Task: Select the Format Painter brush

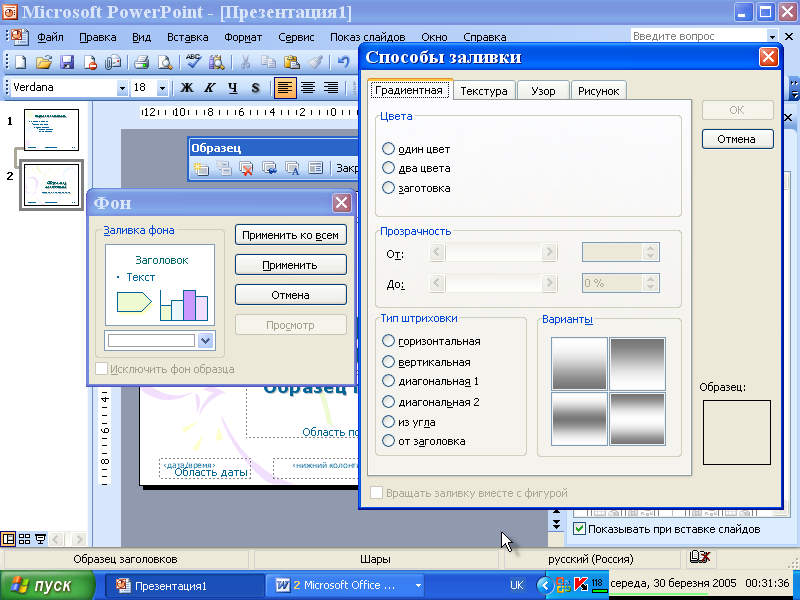Action: tap(315, 62)
